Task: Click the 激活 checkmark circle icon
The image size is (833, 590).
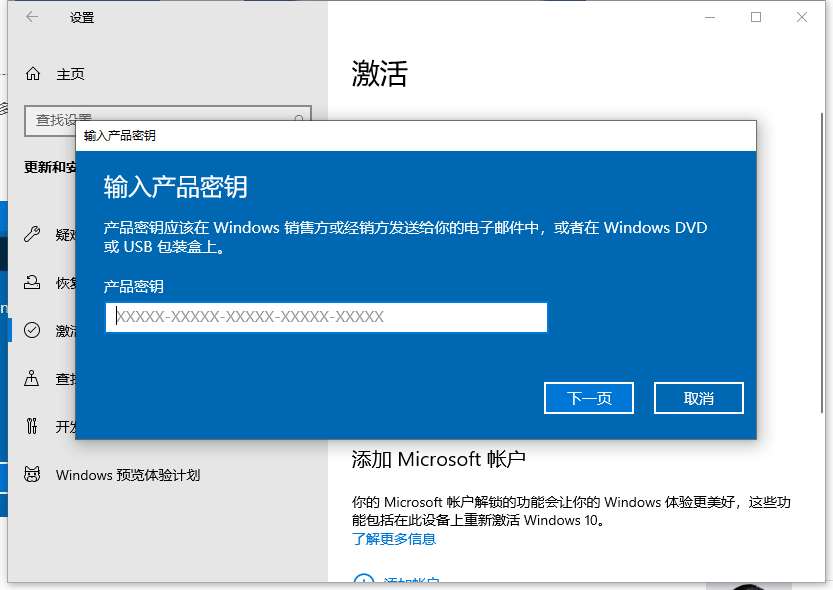Action: coord(33,331)
